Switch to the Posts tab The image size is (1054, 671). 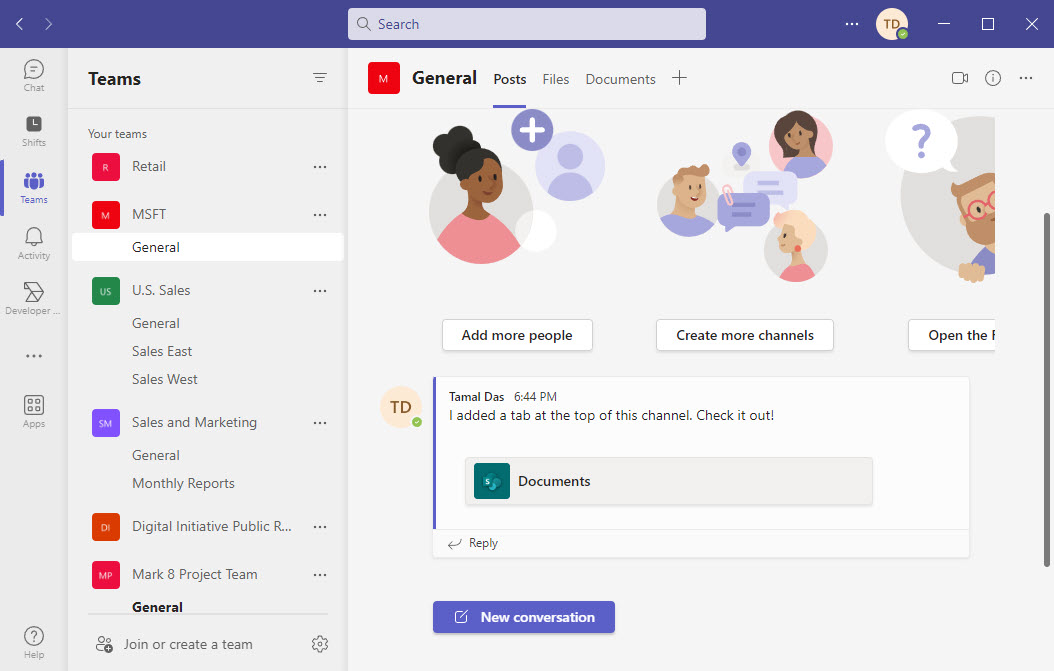click(x=510, y=79)
